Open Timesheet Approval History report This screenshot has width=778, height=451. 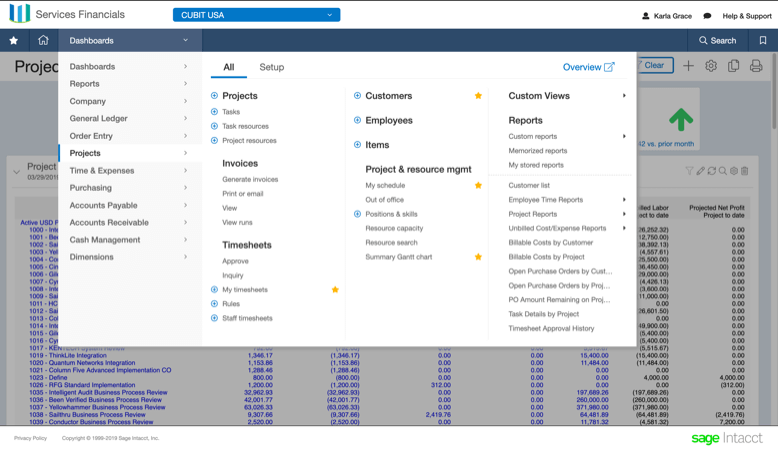coord(551,328)
